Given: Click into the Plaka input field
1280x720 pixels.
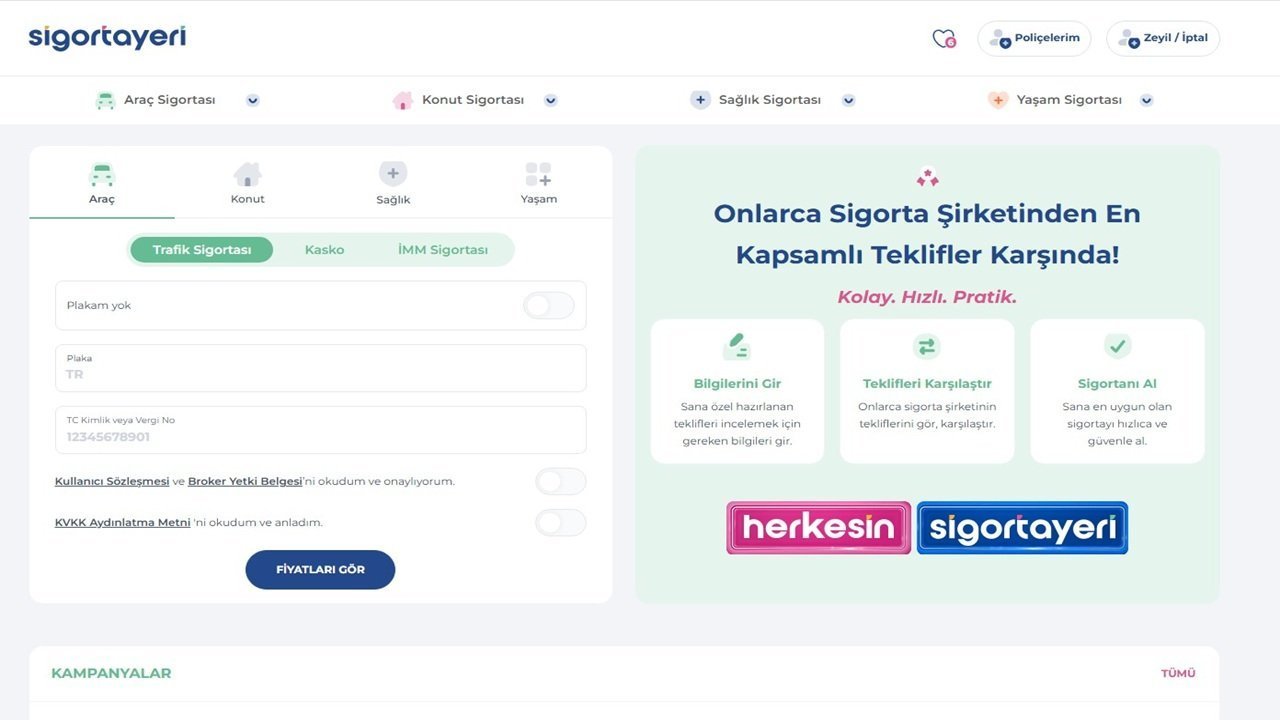Looking at the screenshot, I should [321, 368].
